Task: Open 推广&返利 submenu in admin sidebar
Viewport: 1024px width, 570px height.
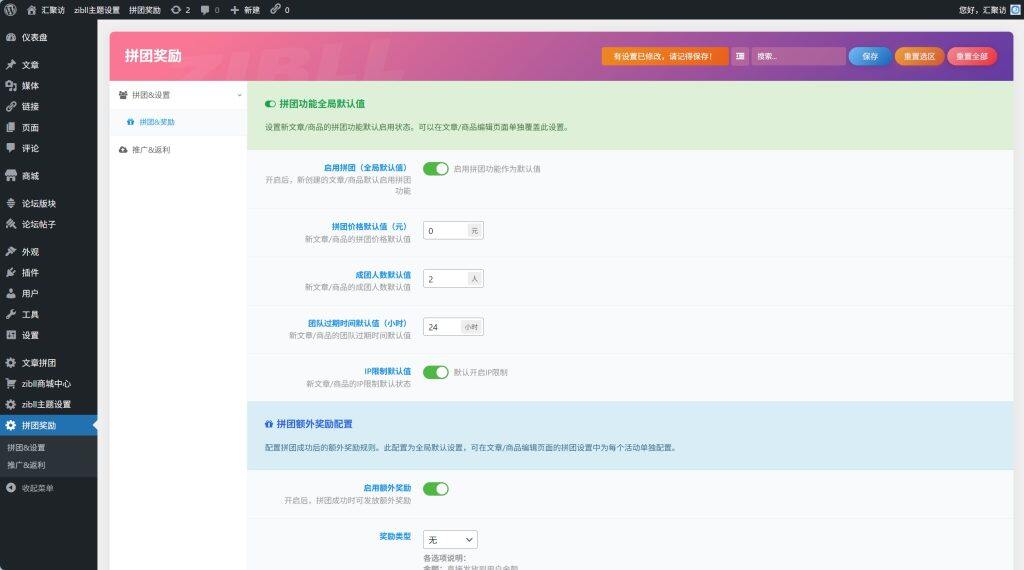Action: [x=26, y=465]
